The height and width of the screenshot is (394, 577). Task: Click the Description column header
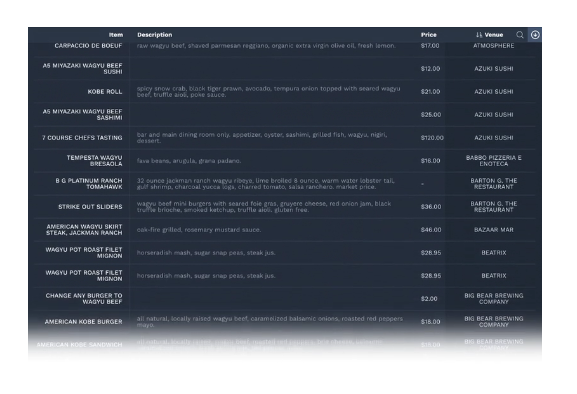[155, 35]
